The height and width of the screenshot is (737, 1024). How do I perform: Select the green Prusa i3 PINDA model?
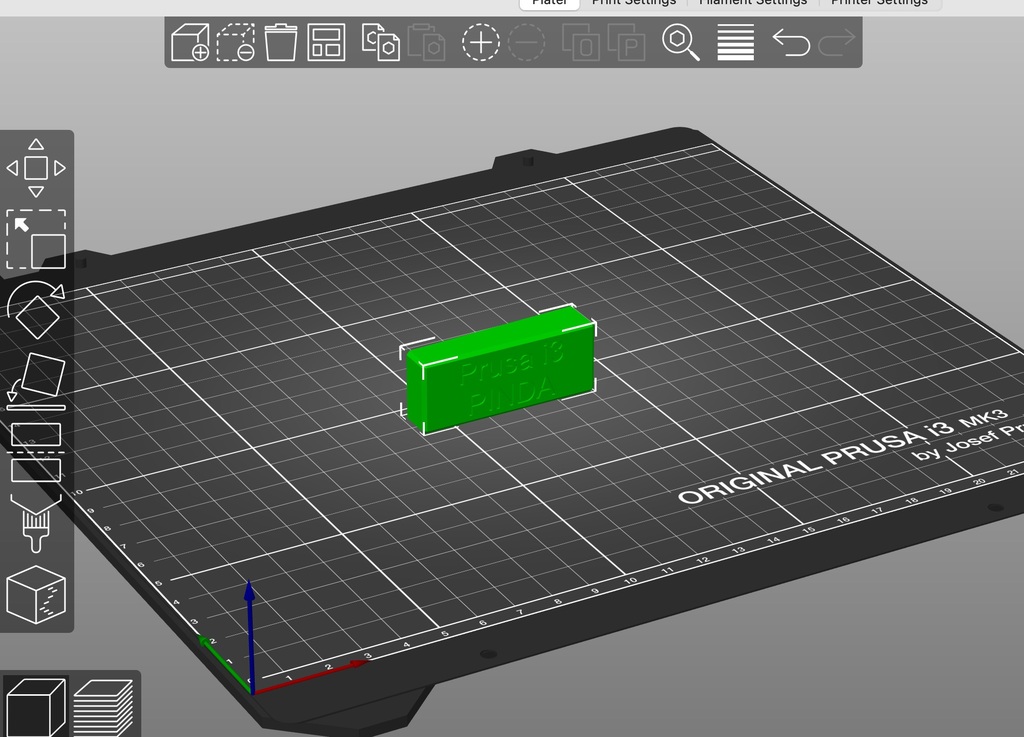[x=500, y=371]
